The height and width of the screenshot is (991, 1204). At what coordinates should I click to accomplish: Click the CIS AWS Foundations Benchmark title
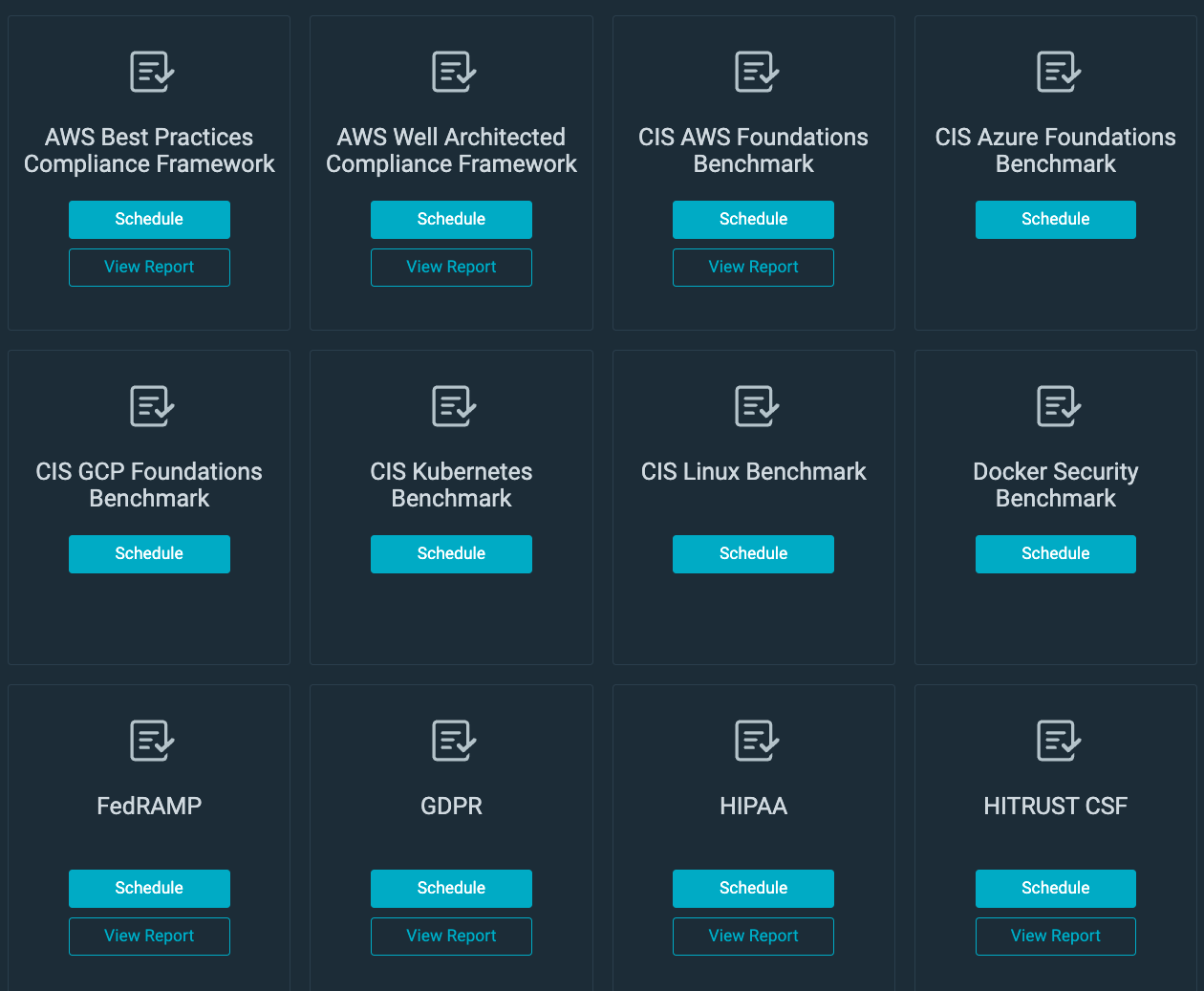(x=753, y=151)
